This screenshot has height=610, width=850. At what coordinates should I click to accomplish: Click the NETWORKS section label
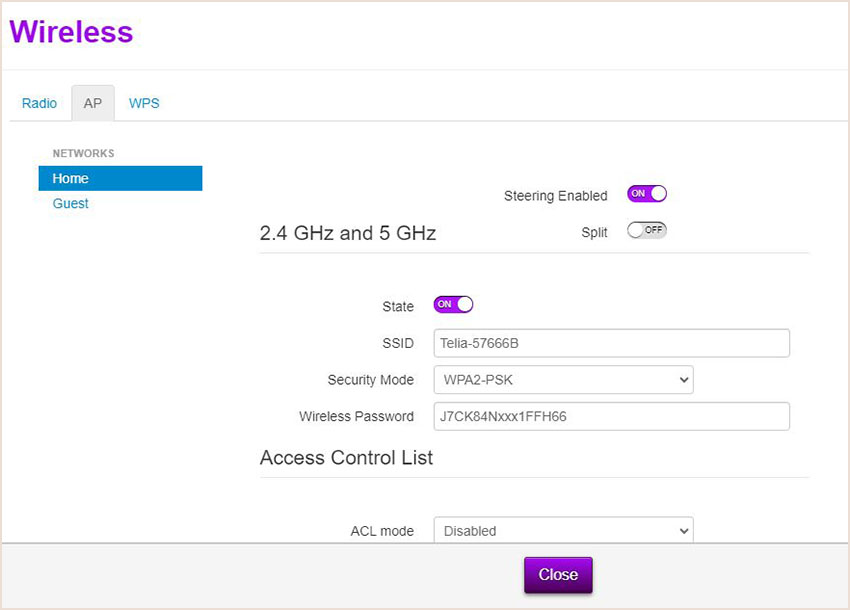[83, 153]
